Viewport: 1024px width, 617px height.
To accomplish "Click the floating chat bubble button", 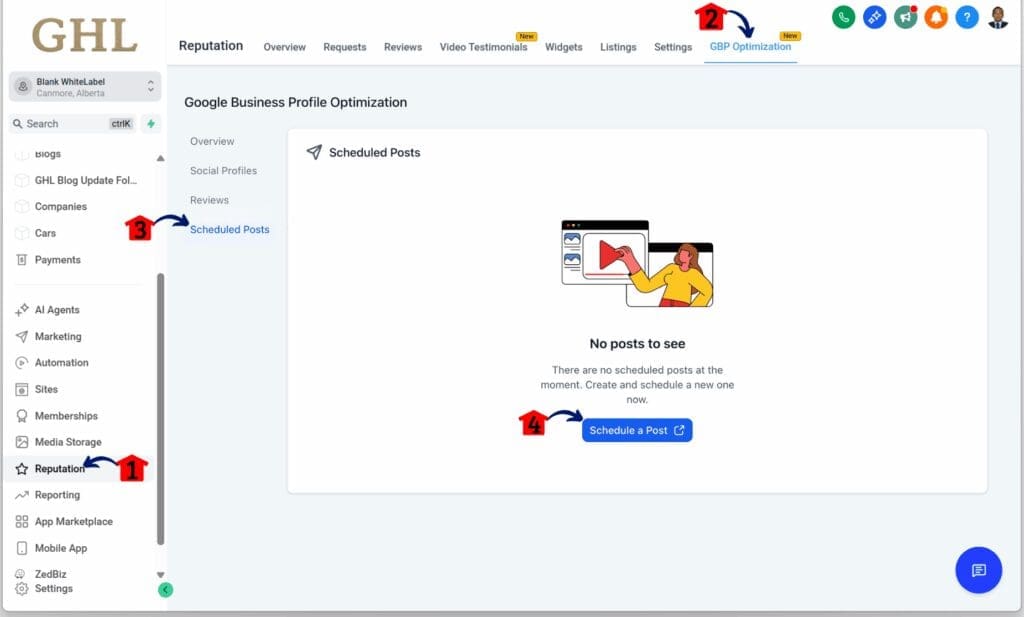I will [978, 570].
